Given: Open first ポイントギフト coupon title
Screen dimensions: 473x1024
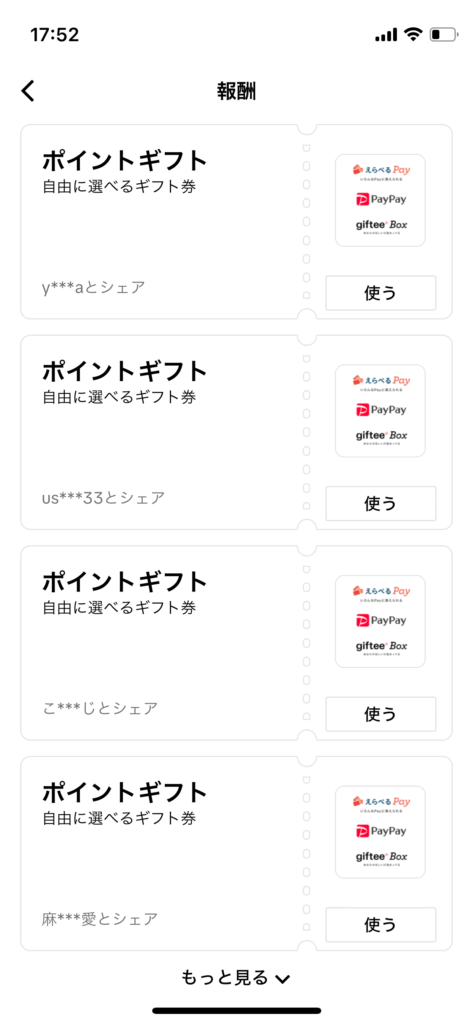Looking at the screenshot, I should click(125, 161).
